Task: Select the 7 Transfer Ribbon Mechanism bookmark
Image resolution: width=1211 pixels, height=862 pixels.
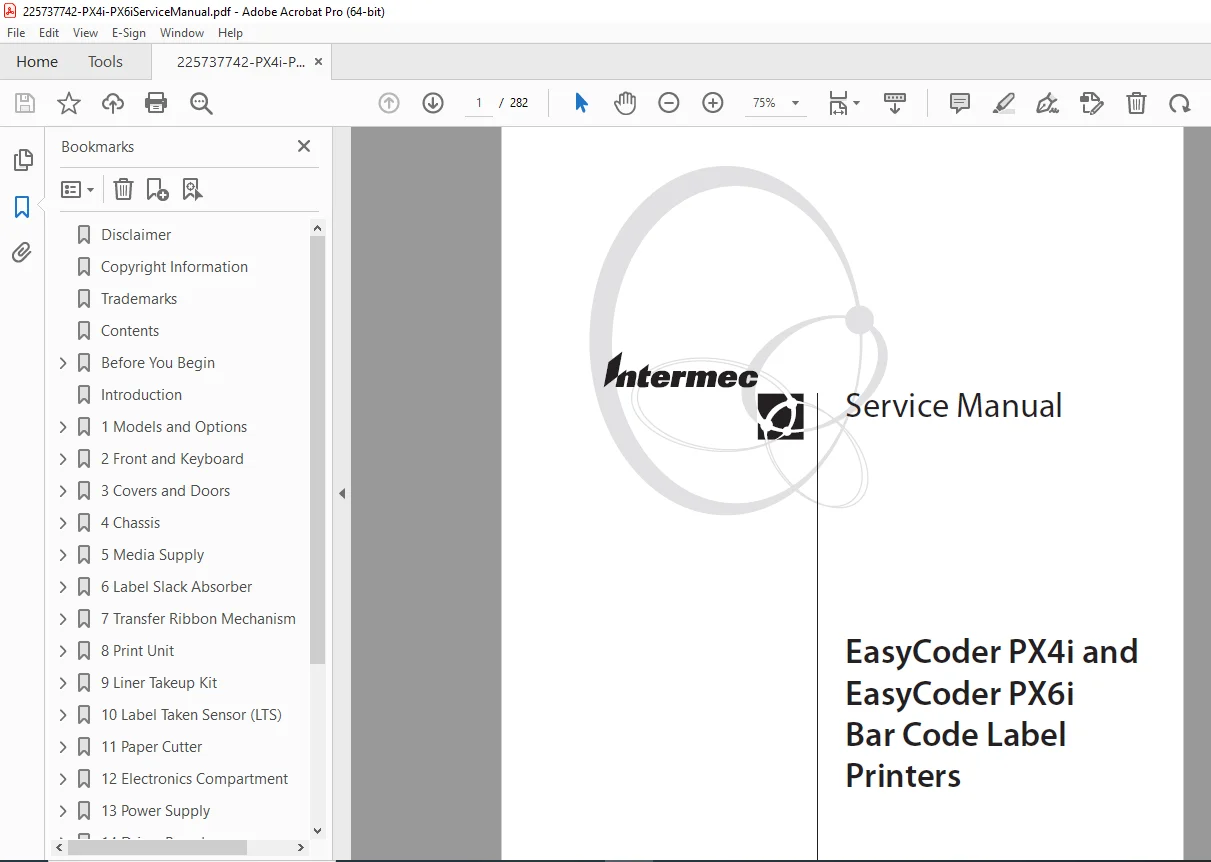Action: (198, 619)
